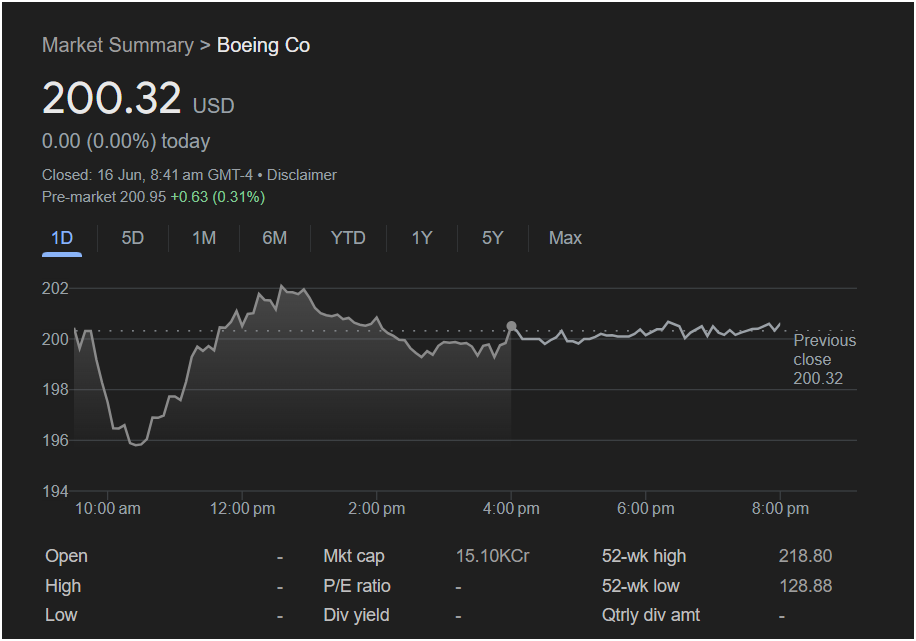Switch to the 5Y chart tab
The width and height of the screenshot is (916, 641).
492,238
